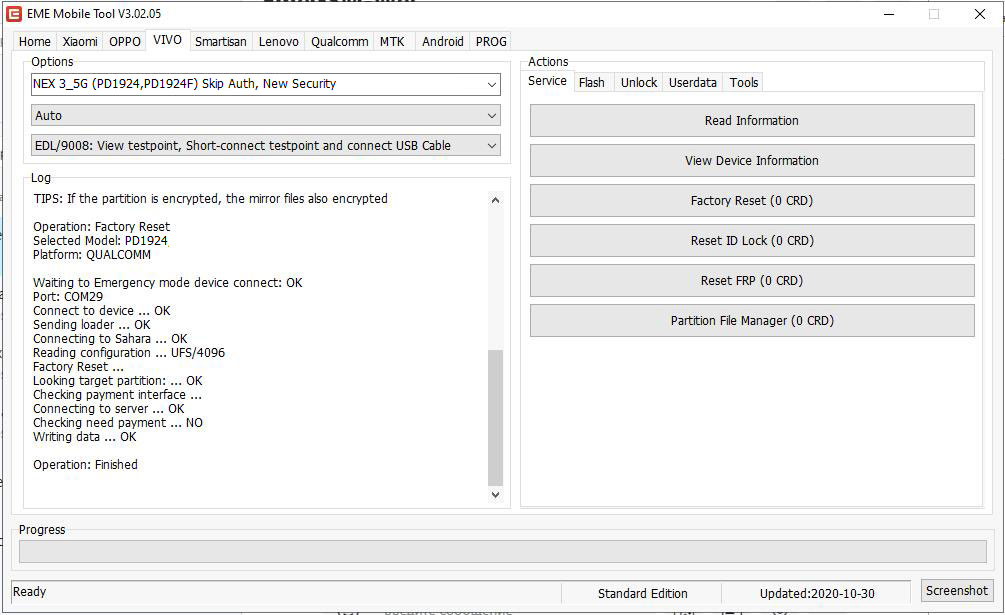Click the Standard Edition status entry
This screenshot has height=615, width=1005.
click(x=643, y=594)
